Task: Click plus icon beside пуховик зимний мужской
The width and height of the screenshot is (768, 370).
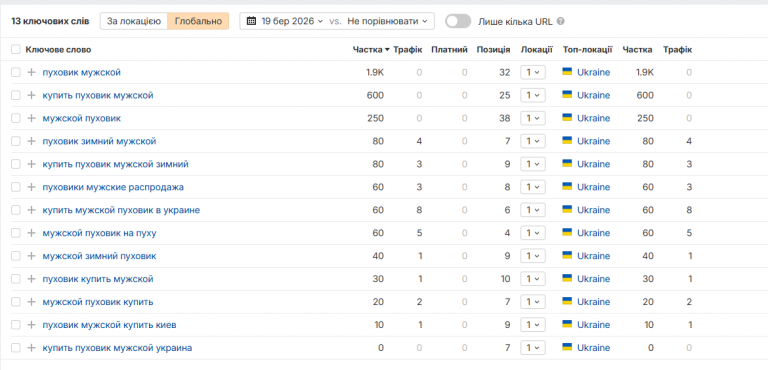Action: (31, 141)
